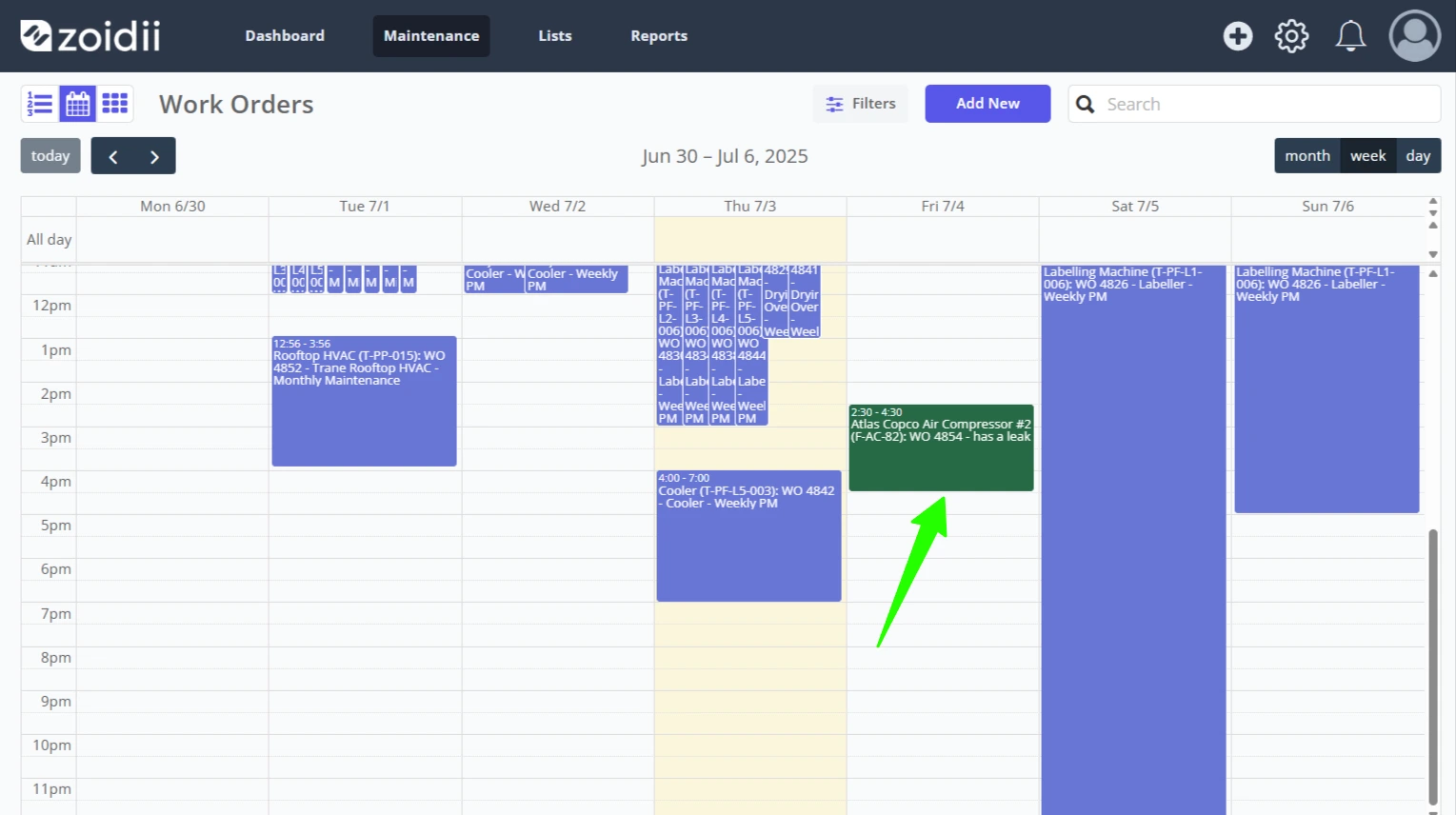
Task: Click all-day row scroll down arrow
Action: click(x=1433, y=254)
